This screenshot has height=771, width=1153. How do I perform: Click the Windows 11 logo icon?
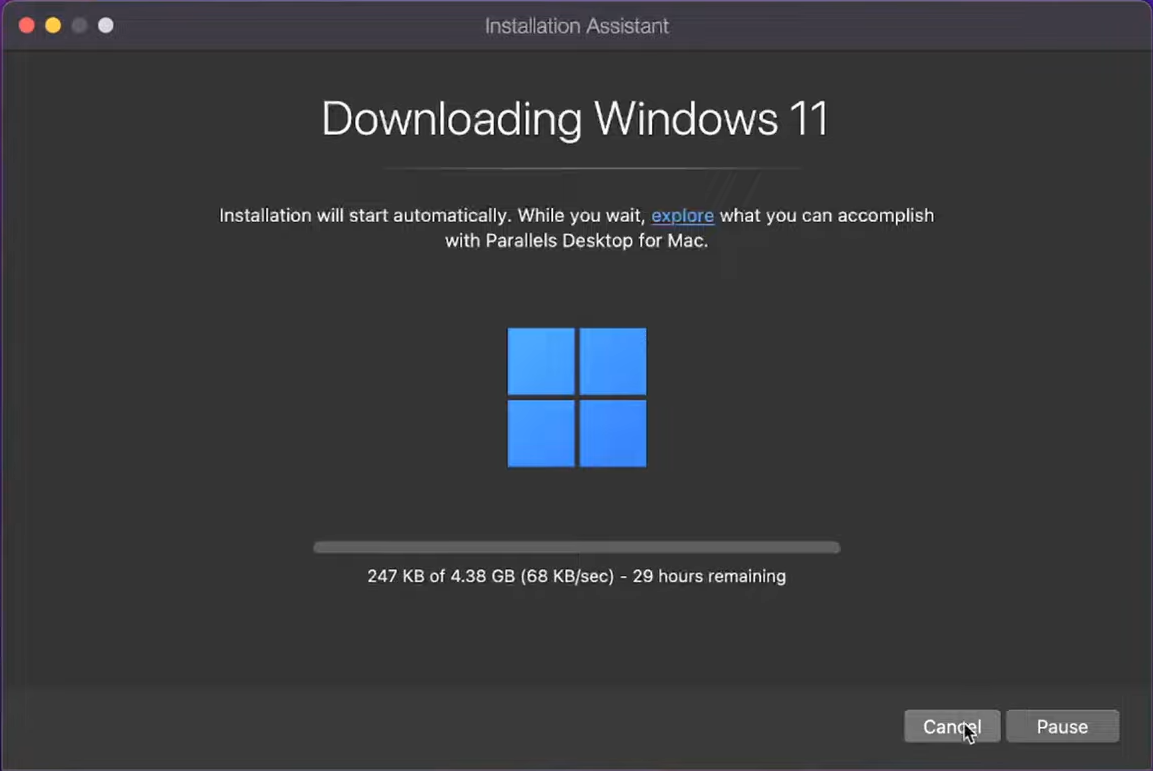click(x=576, y=397)
